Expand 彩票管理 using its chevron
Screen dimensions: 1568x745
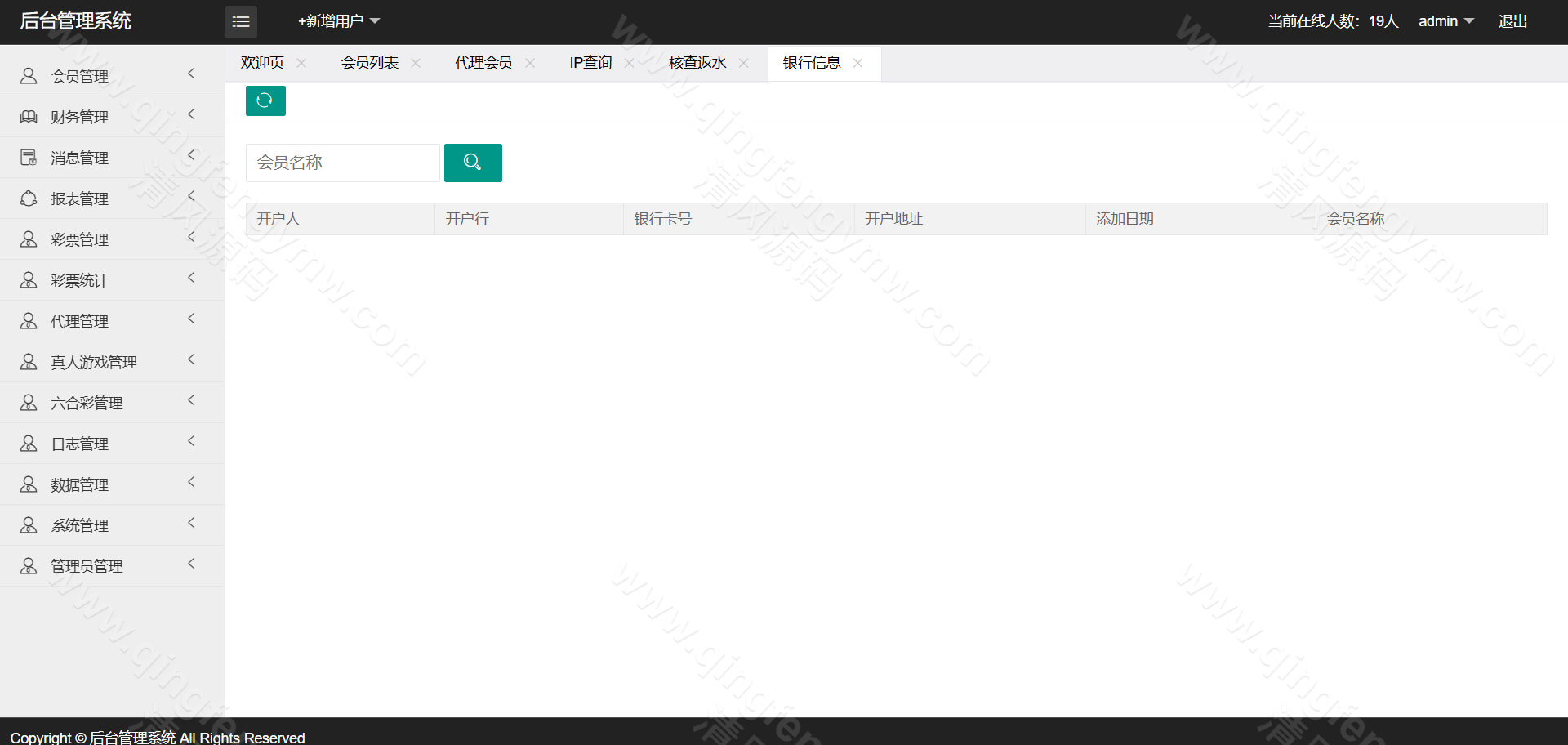pyautogui.click(x=191, y=238)
